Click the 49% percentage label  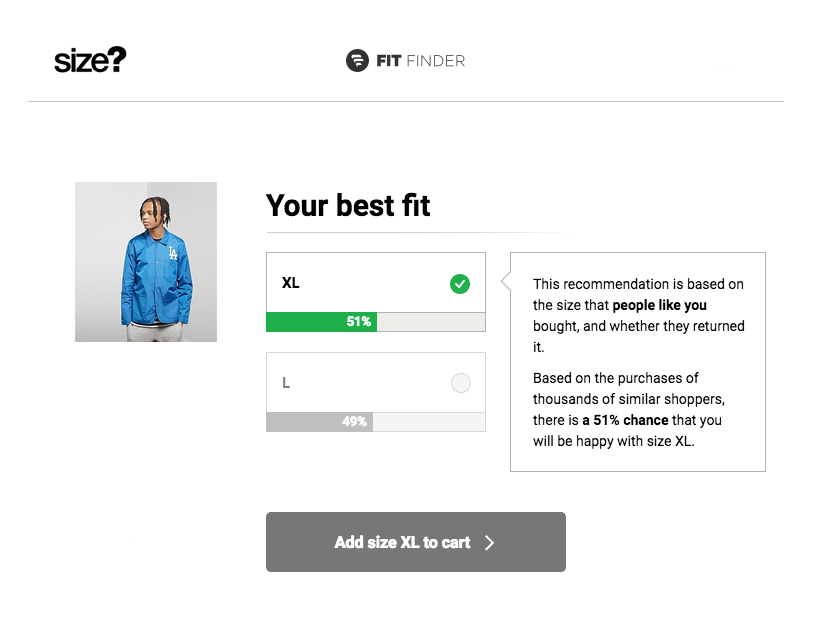[354, 422]
